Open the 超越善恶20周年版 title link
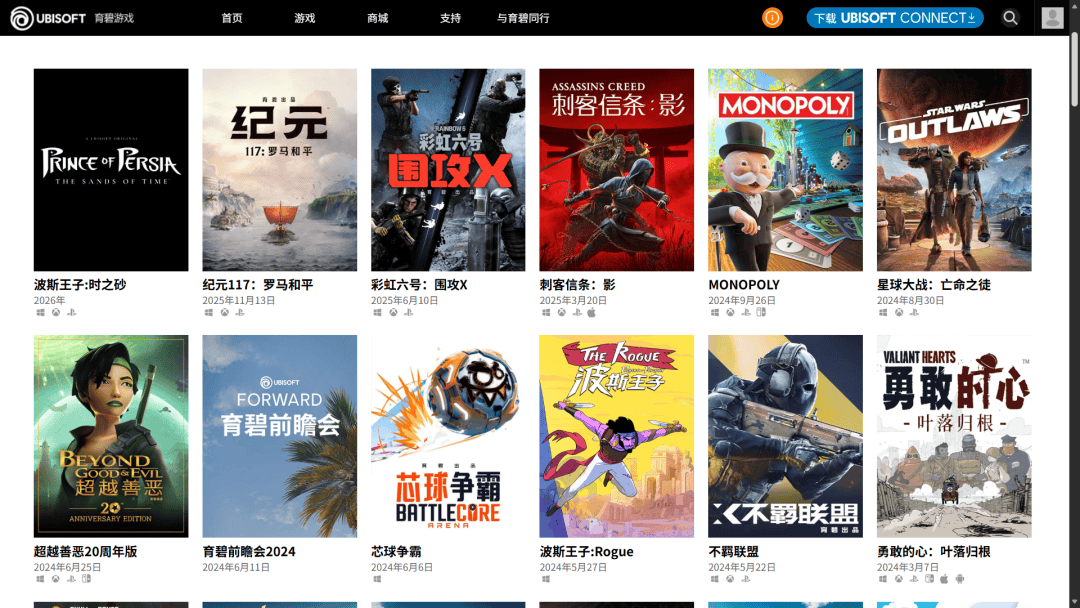 tap(85, 551)
